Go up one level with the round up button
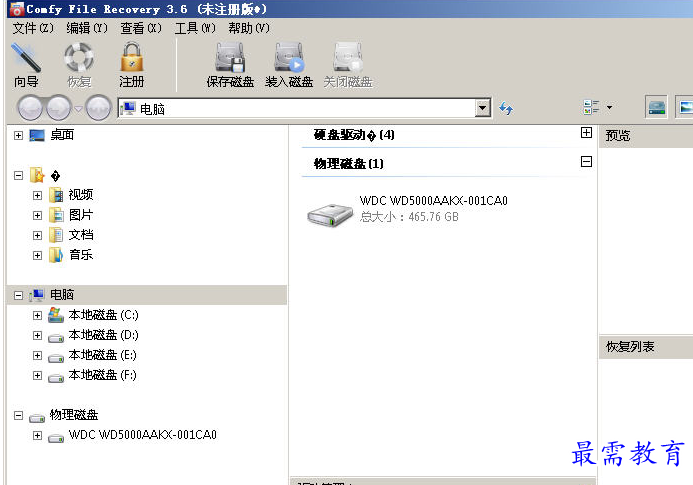 point(98,107)
